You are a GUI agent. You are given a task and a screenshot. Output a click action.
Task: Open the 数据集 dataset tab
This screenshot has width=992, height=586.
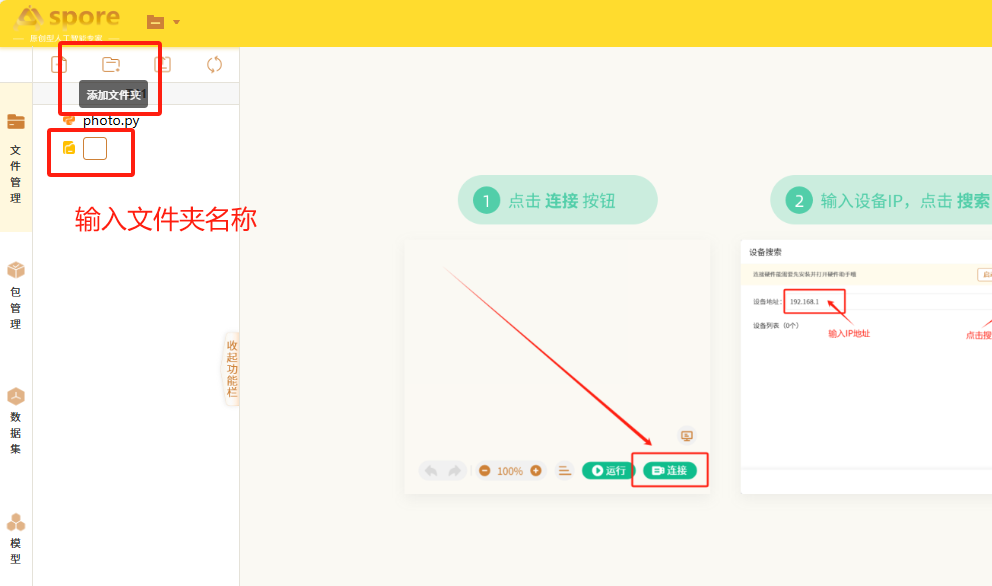coord(16,420)
